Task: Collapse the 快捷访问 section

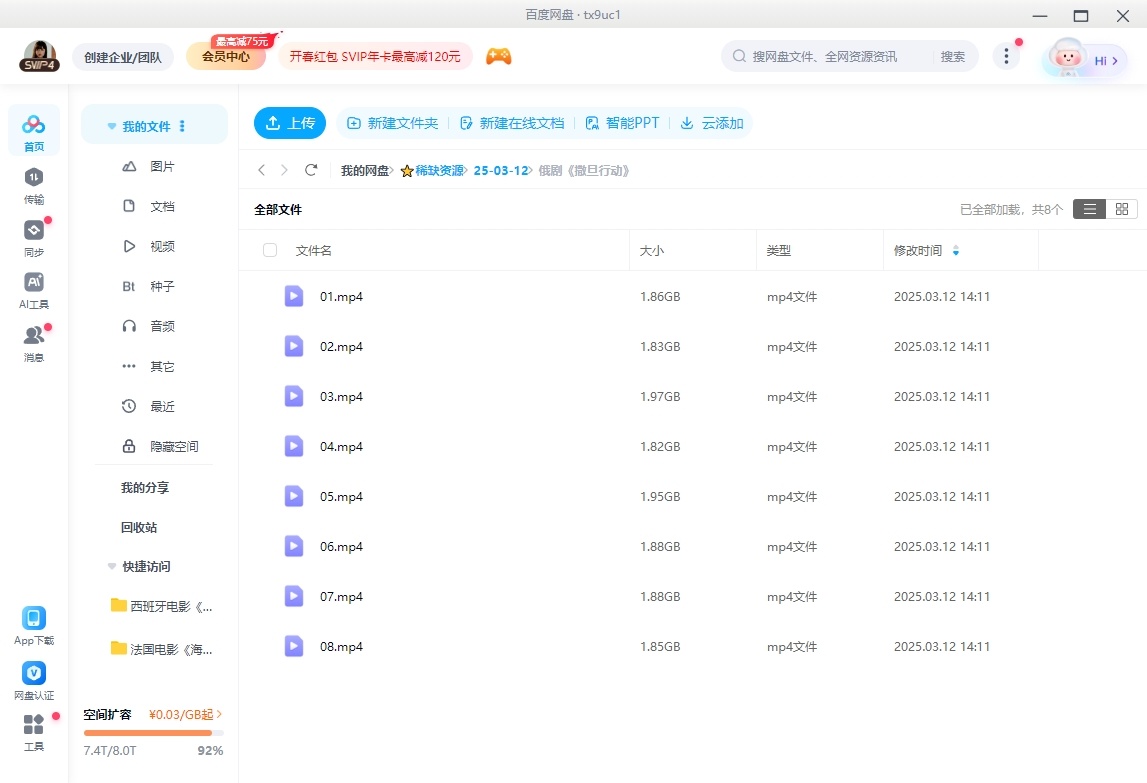Action: 111,567
